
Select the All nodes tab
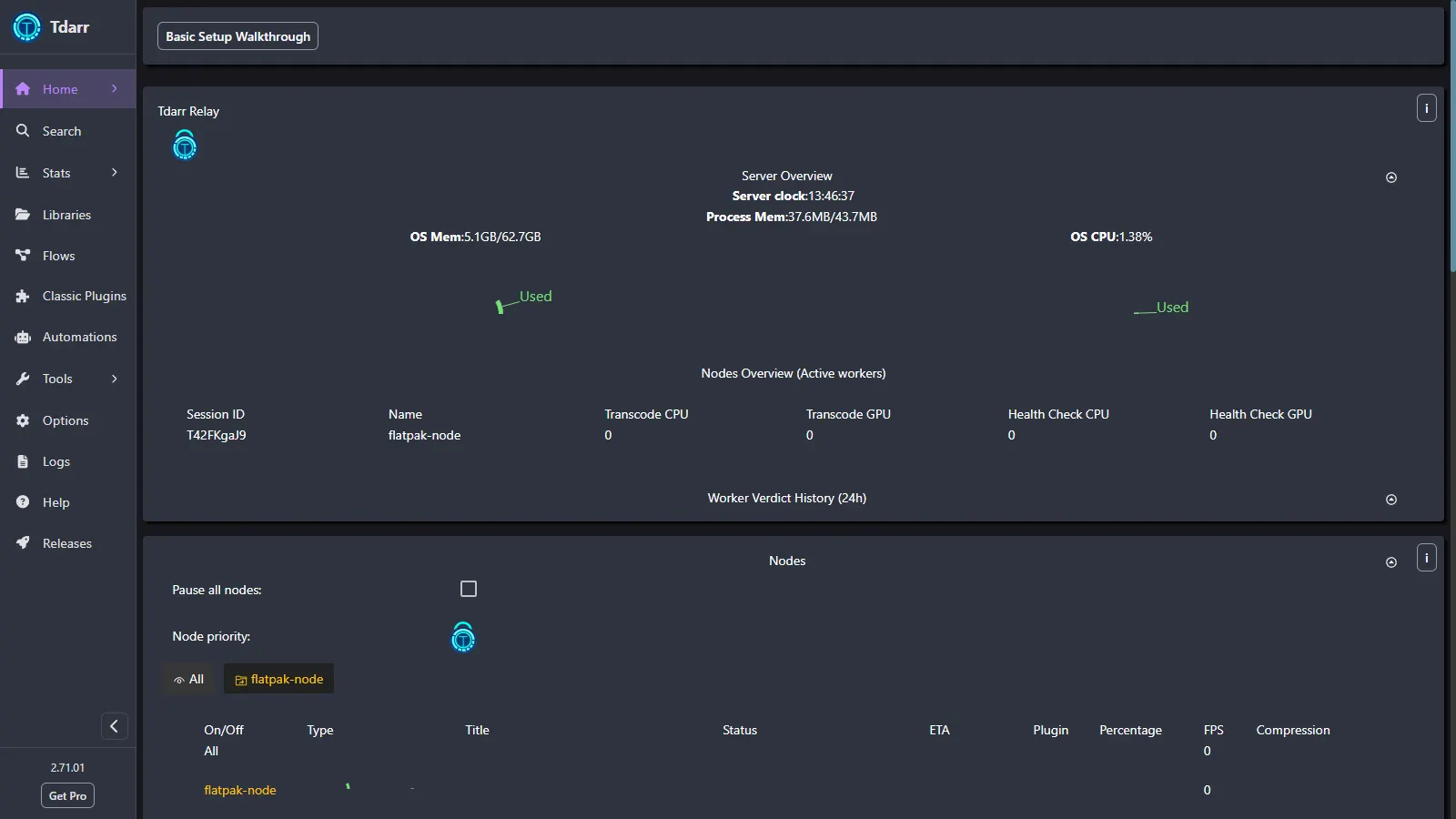(188, 679)
